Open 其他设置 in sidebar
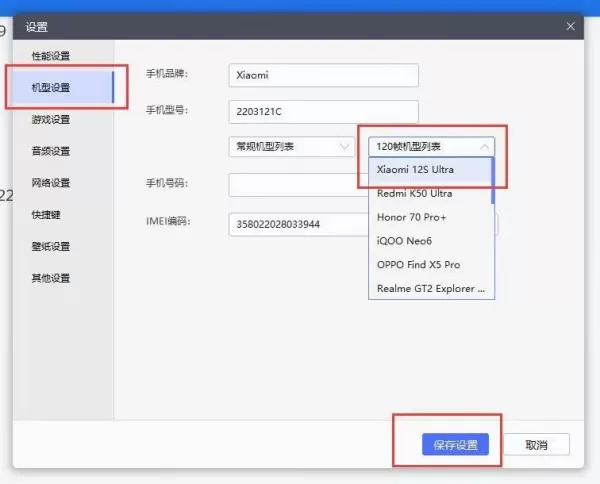The height and width of the screenshot is (484, 600). [51, 278]
